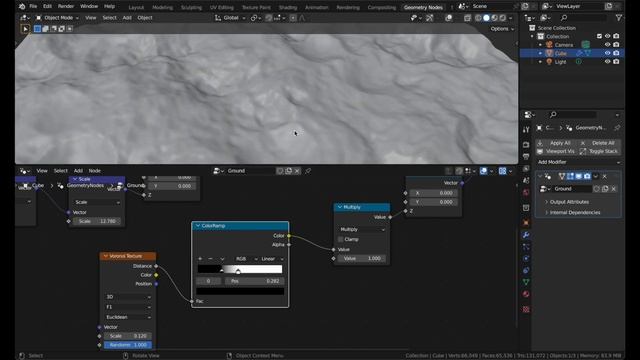Duplicate Ground node group in modifier panel
Screen dimensions: 640x360
(605, 189)
